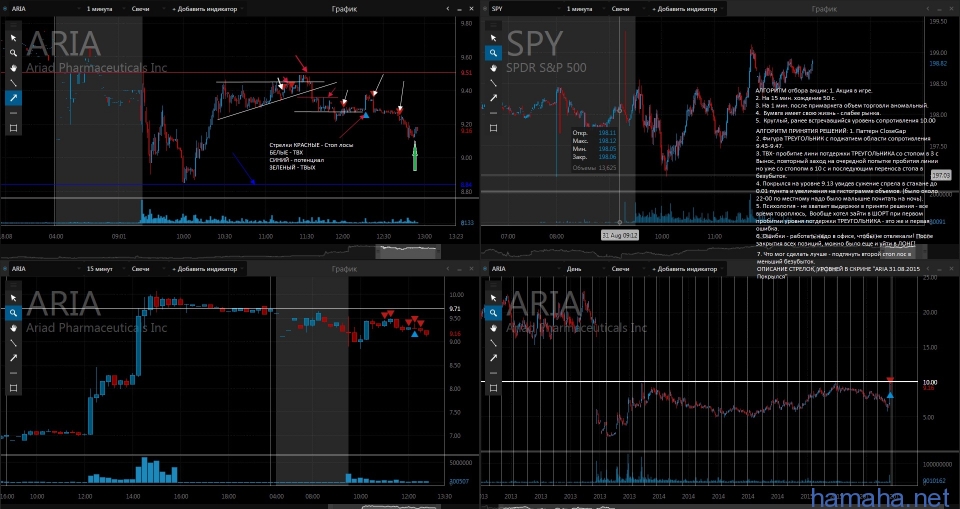Select the pointer tool in ARIA 15-minute chart
960x509 pixels.
tap(13, 298)
